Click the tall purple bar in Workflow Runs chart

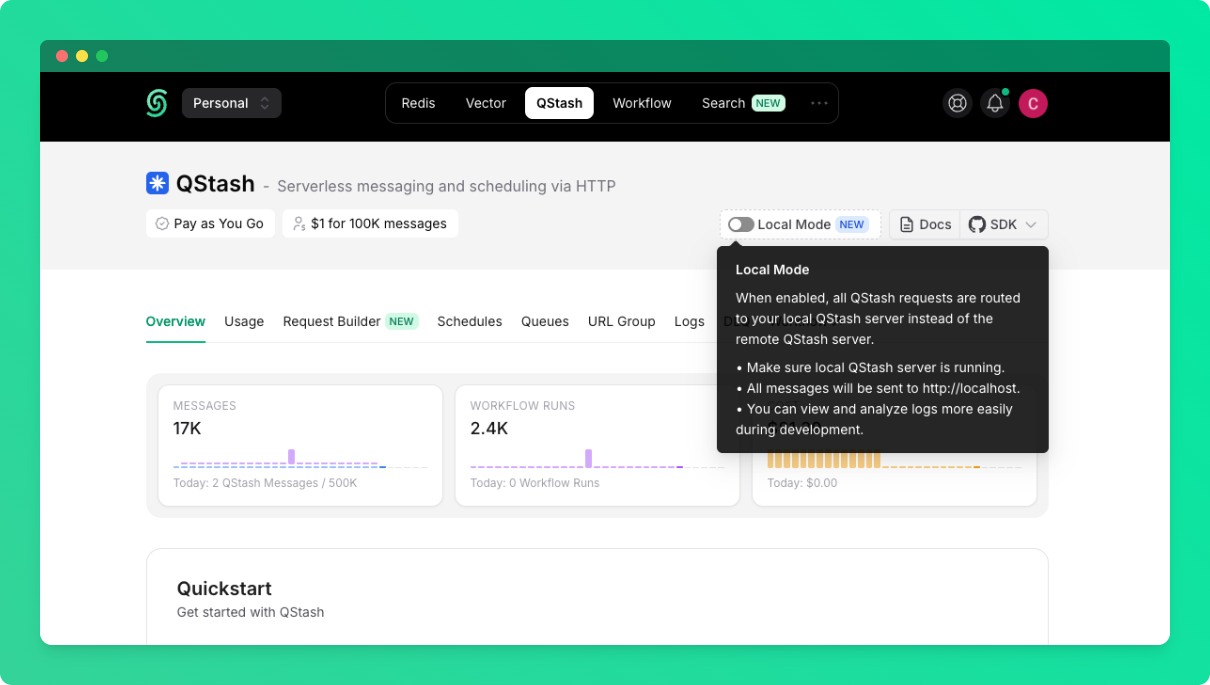coord(589,458)
